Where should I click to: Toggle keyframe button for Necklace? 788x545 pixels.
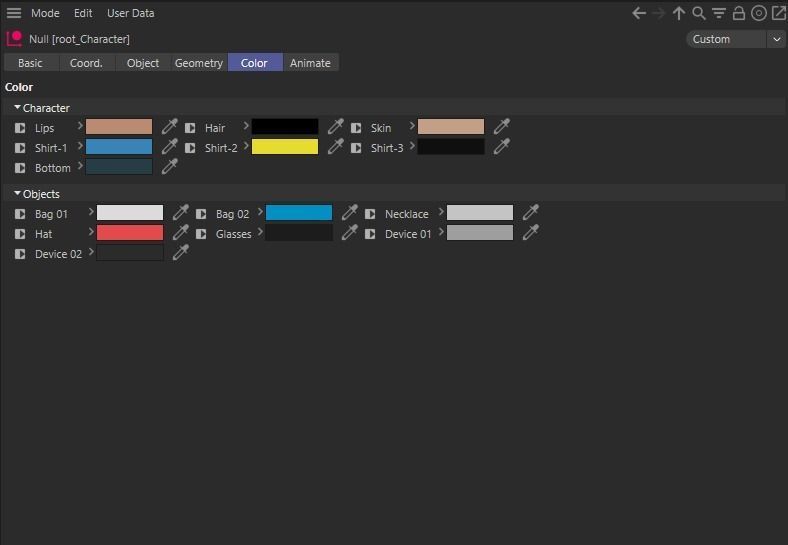coord(370,214)
